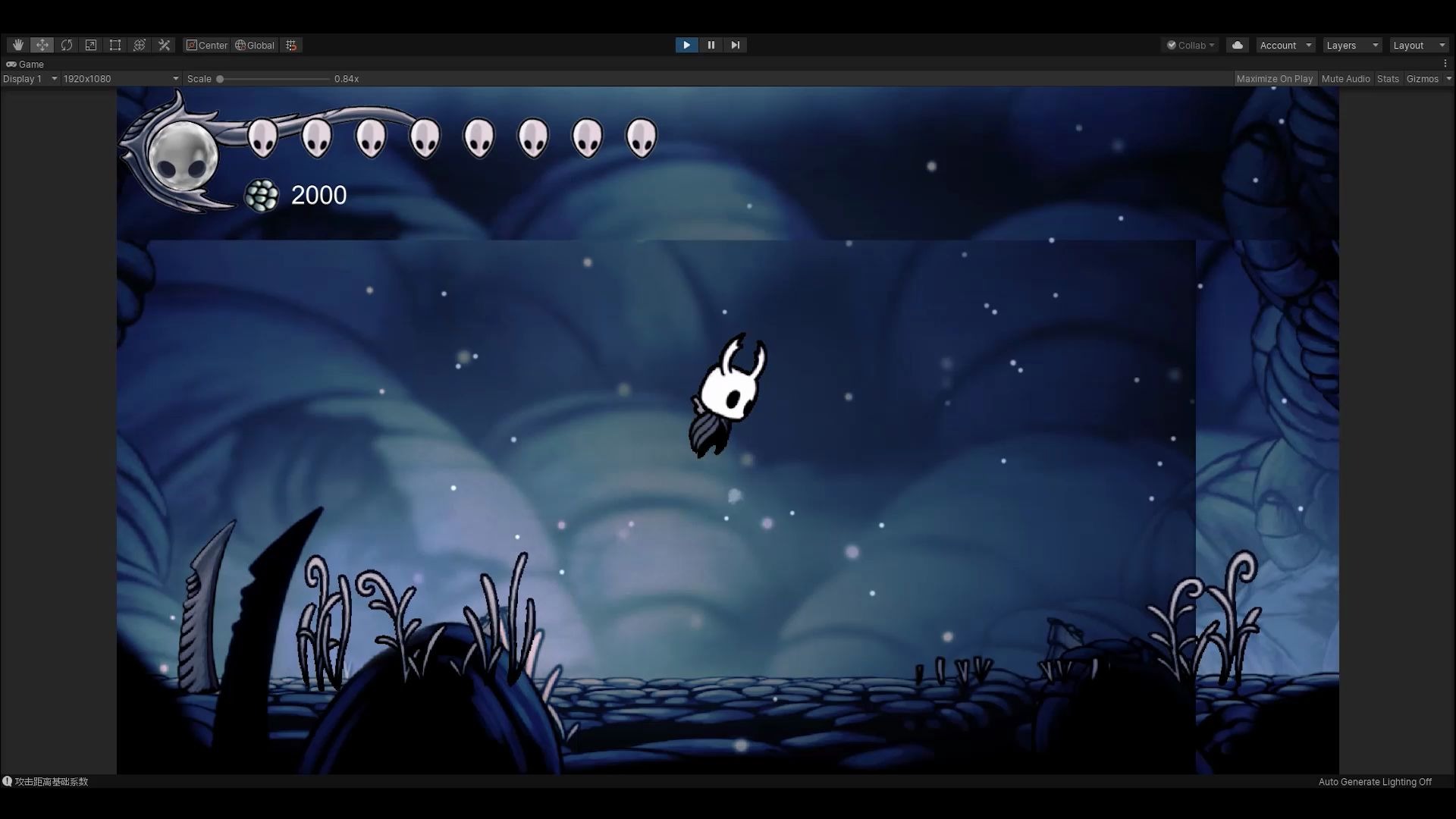The width and height of the screenshot is (1456, 819).
Task: Toggle Maximize On Play
Action: (x=1275, y=78)
